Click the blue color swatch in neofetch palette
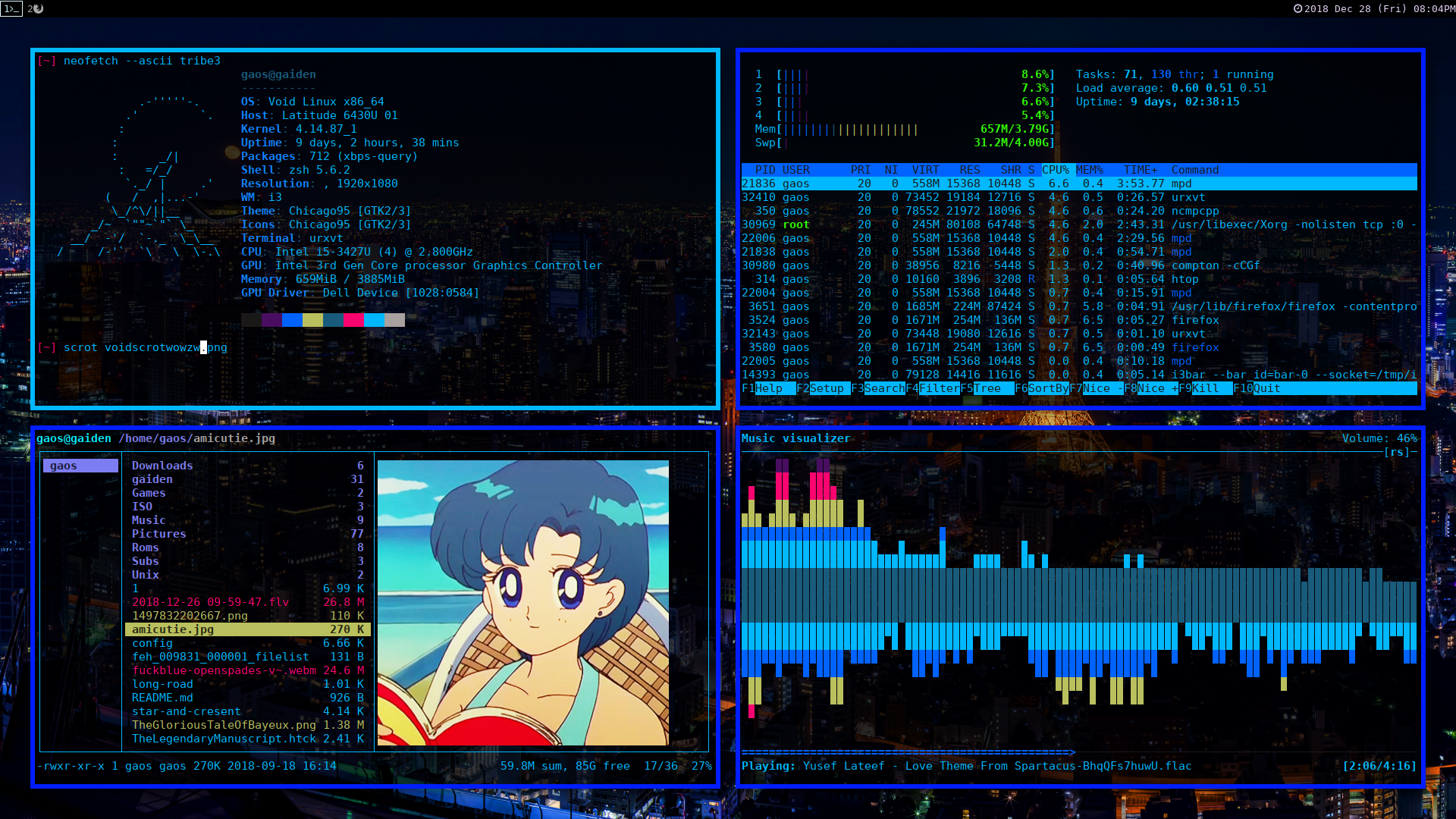 click(x=292, y=320)
